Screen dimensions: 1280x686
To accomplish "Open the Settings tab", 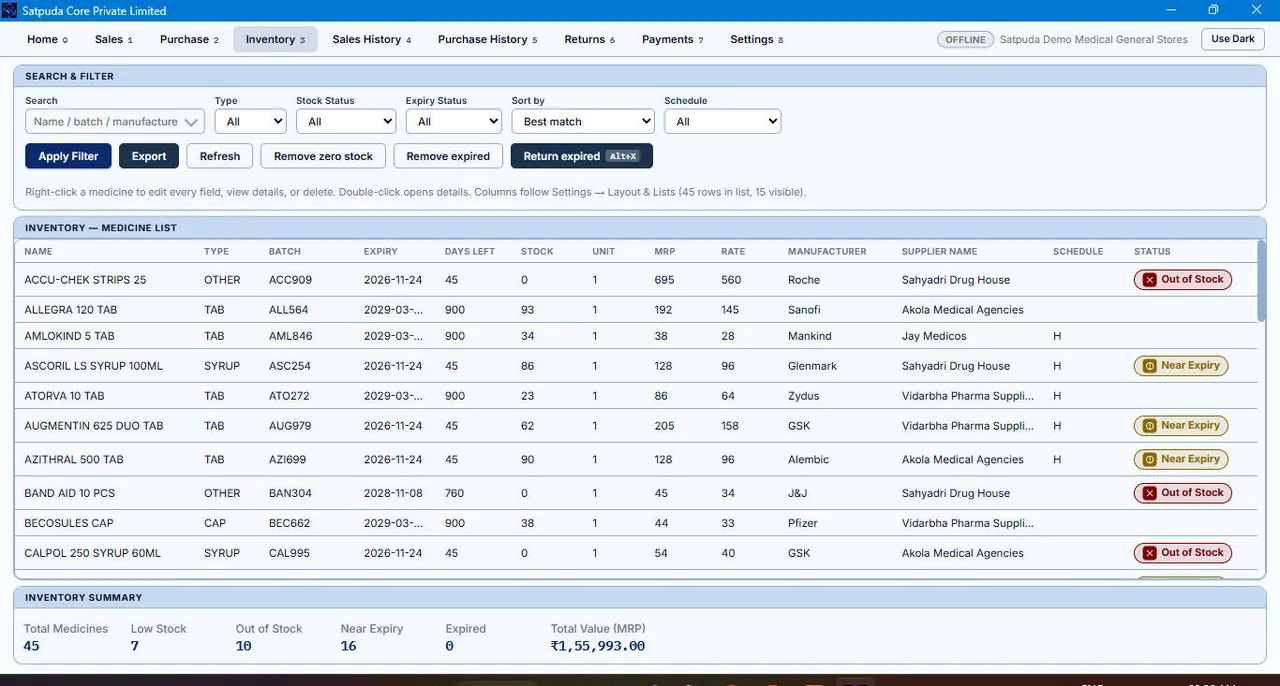I will click(x=756, y=39).
